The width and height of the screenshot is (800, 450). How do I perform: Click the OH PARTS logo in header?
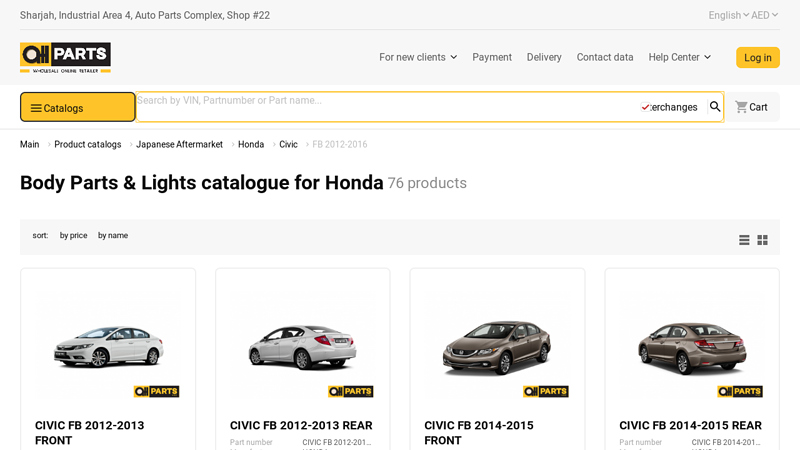click(65, 57)
